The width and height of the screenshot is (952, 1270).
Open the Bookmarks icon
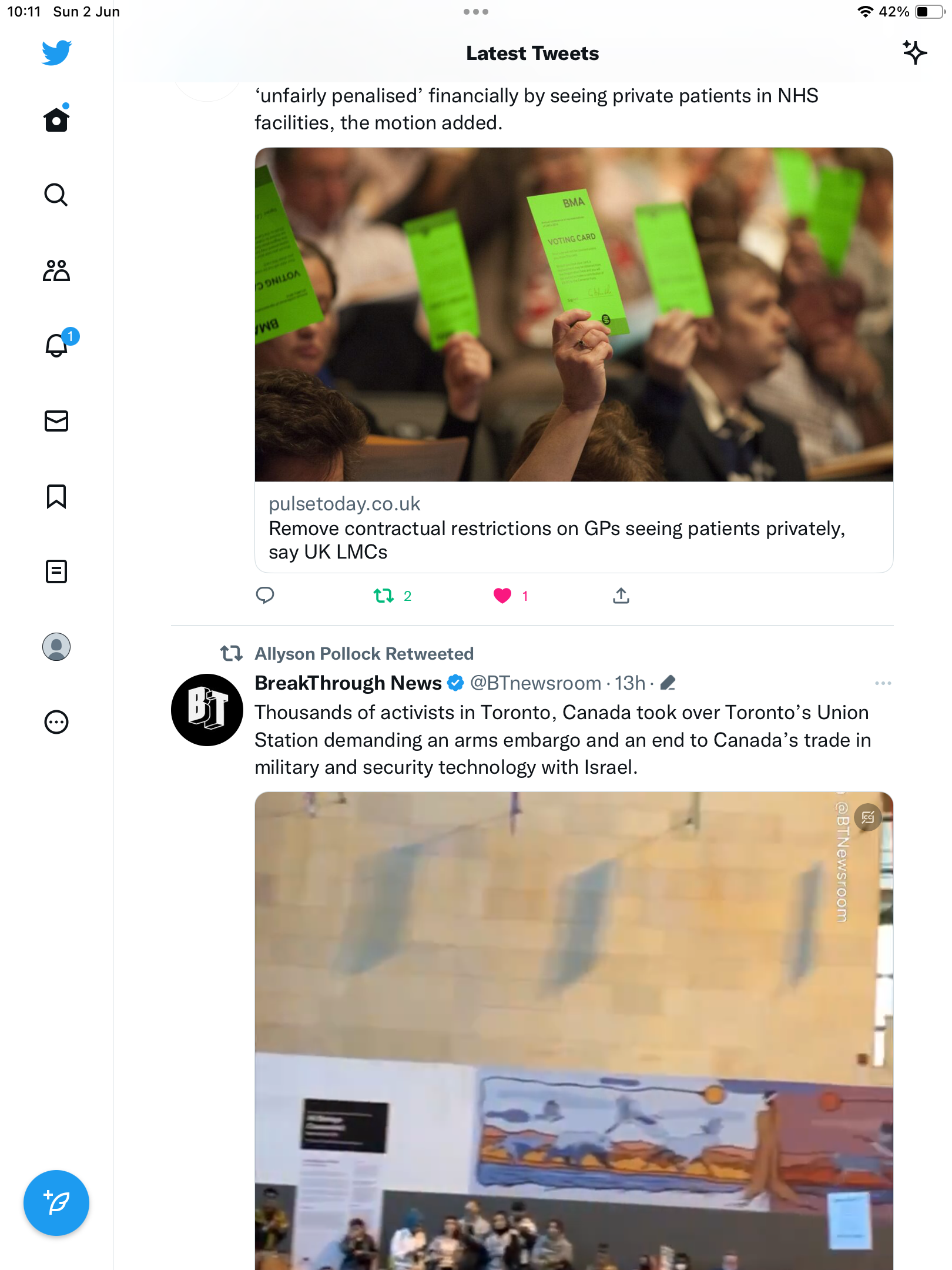click(x=56, y=496)
